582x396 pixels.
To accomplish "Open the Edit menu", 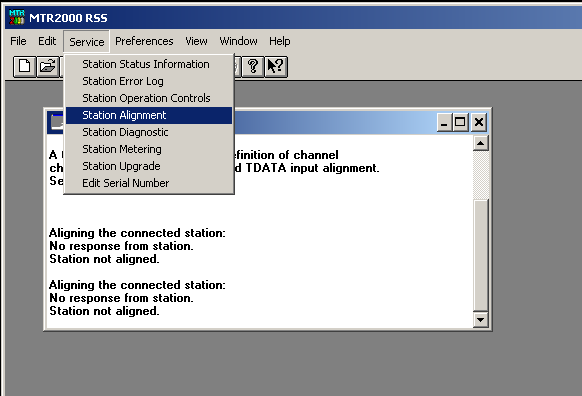I will [47, 41].
